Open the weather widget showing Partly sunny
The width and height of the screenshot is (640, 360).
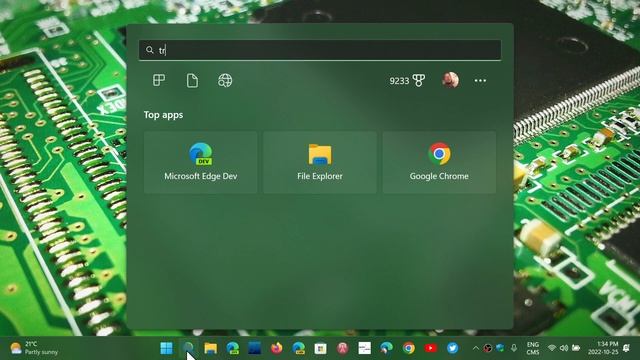[x=34, y=348]
